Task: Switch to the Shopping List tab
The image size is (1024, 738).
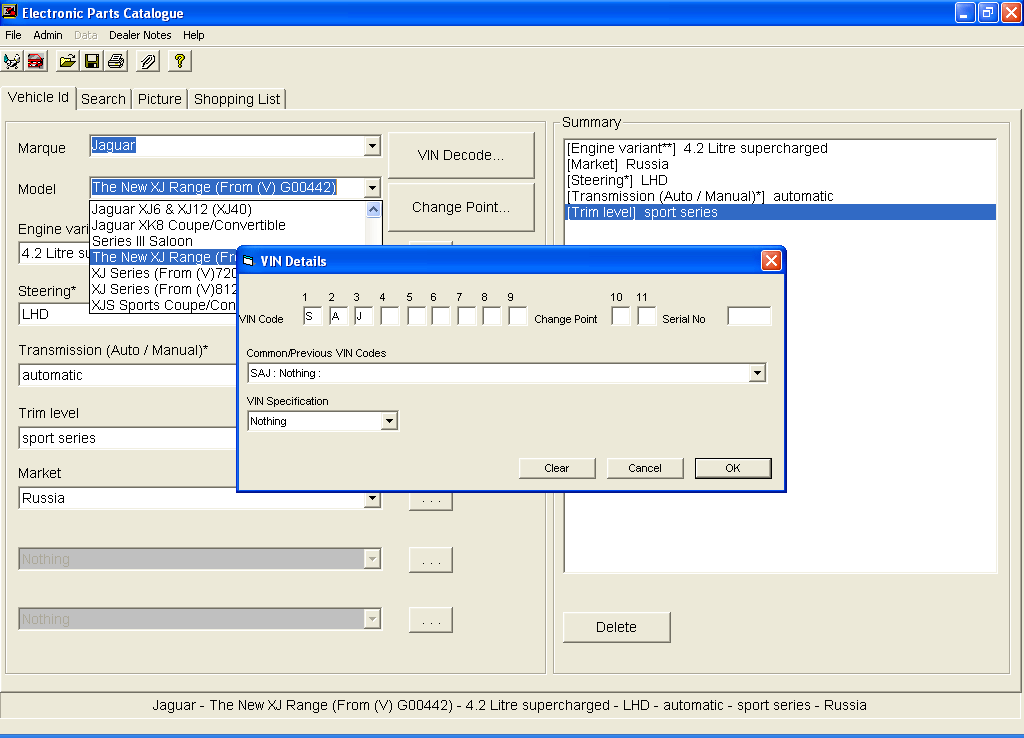Action: tap(236, 99)
